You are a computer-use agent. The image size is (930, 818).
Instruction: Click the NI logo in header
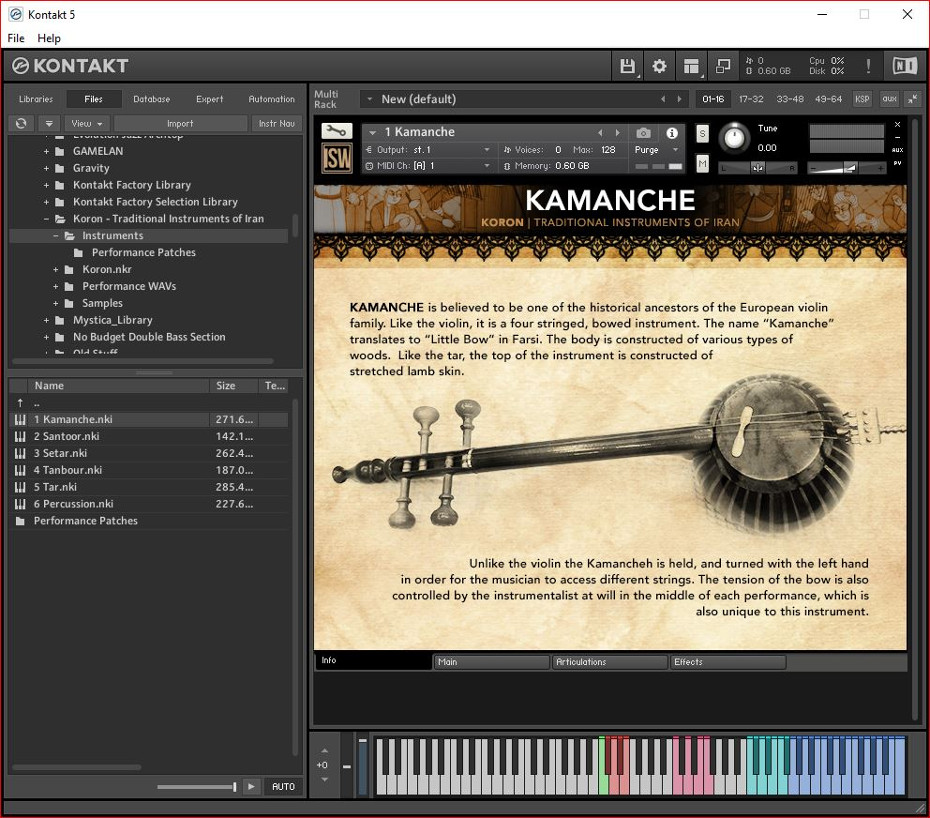pos(904,65)
